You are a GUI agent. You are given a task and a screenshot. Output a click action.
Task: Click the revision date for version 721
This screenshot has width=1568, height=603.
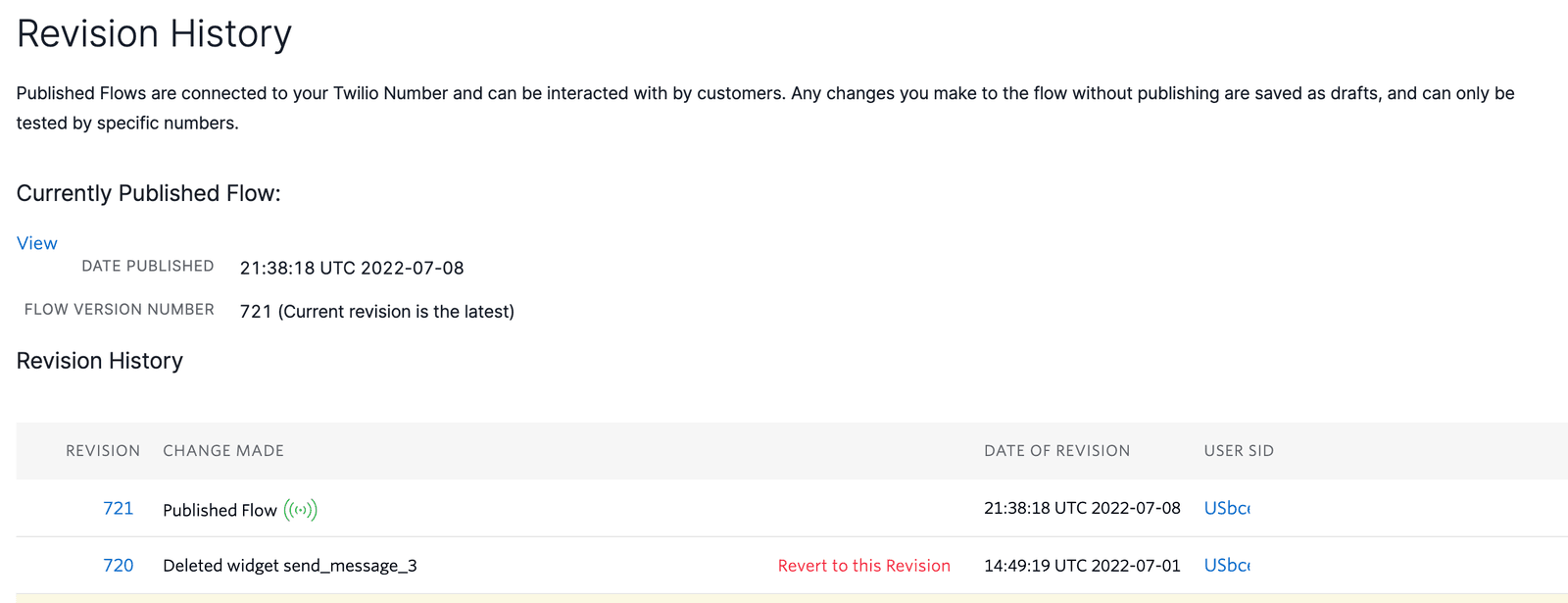1081,508
